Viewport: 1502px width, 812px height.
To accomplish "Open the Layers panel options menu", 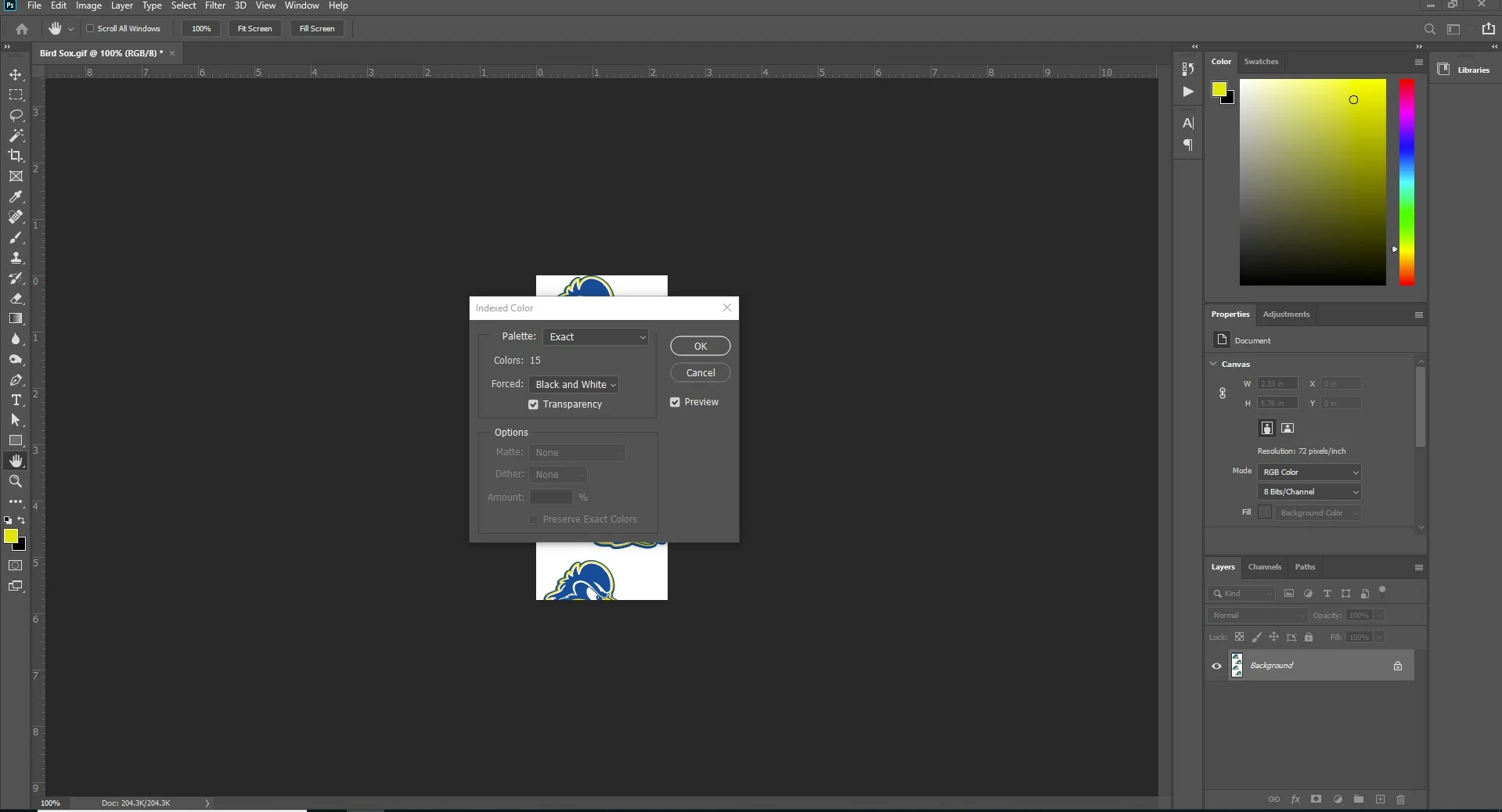I will (x=1418, y=567).
